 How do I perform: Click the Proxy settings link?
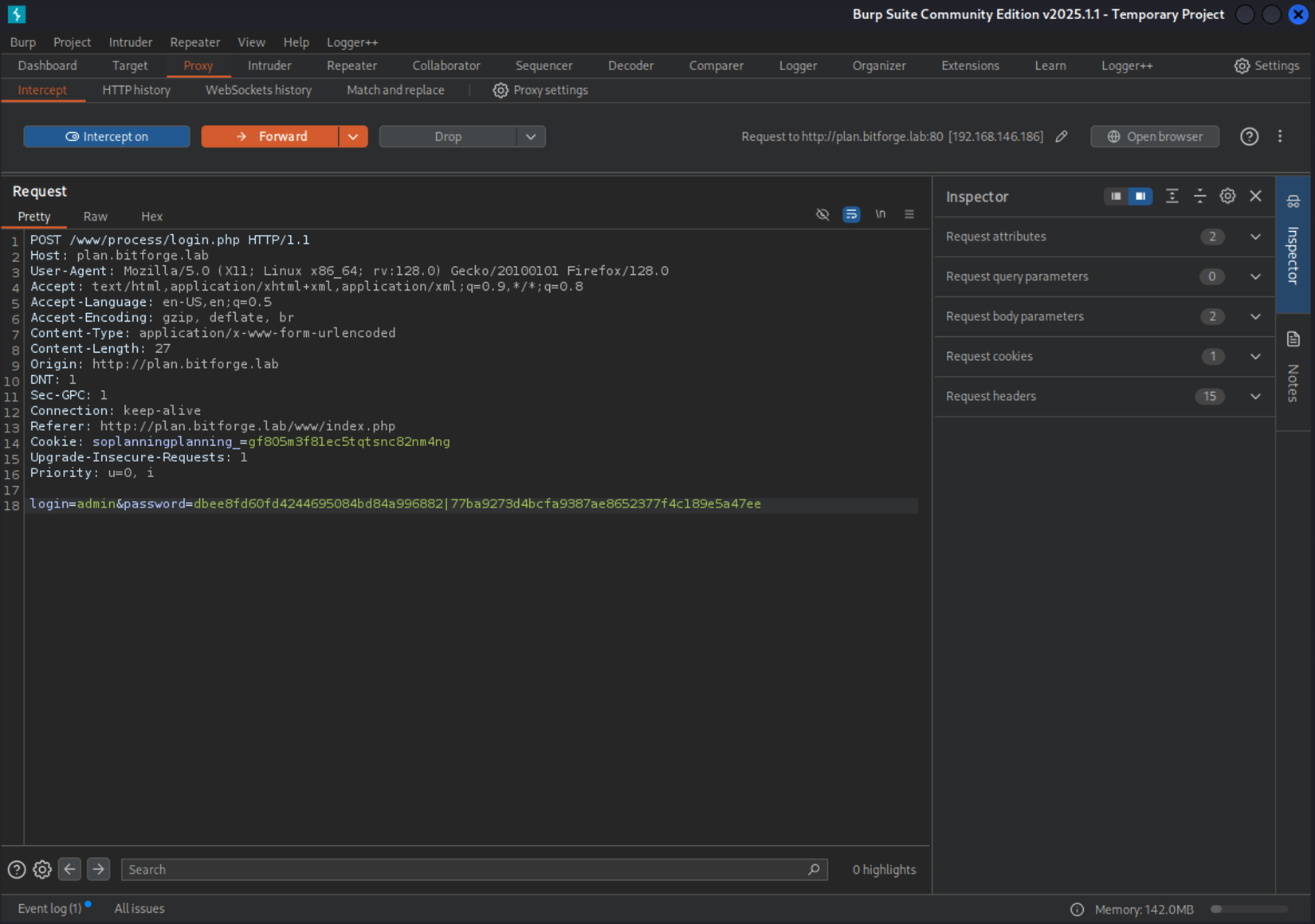click(x=540, y=90)
